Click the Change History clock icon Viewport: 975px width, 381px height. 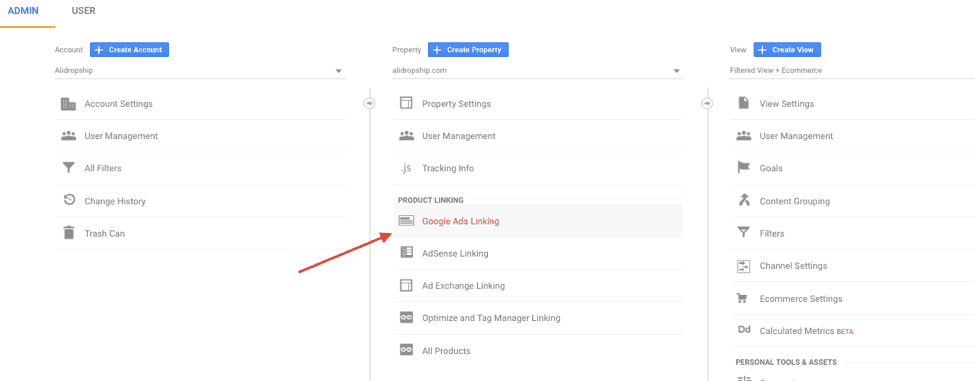69,200
